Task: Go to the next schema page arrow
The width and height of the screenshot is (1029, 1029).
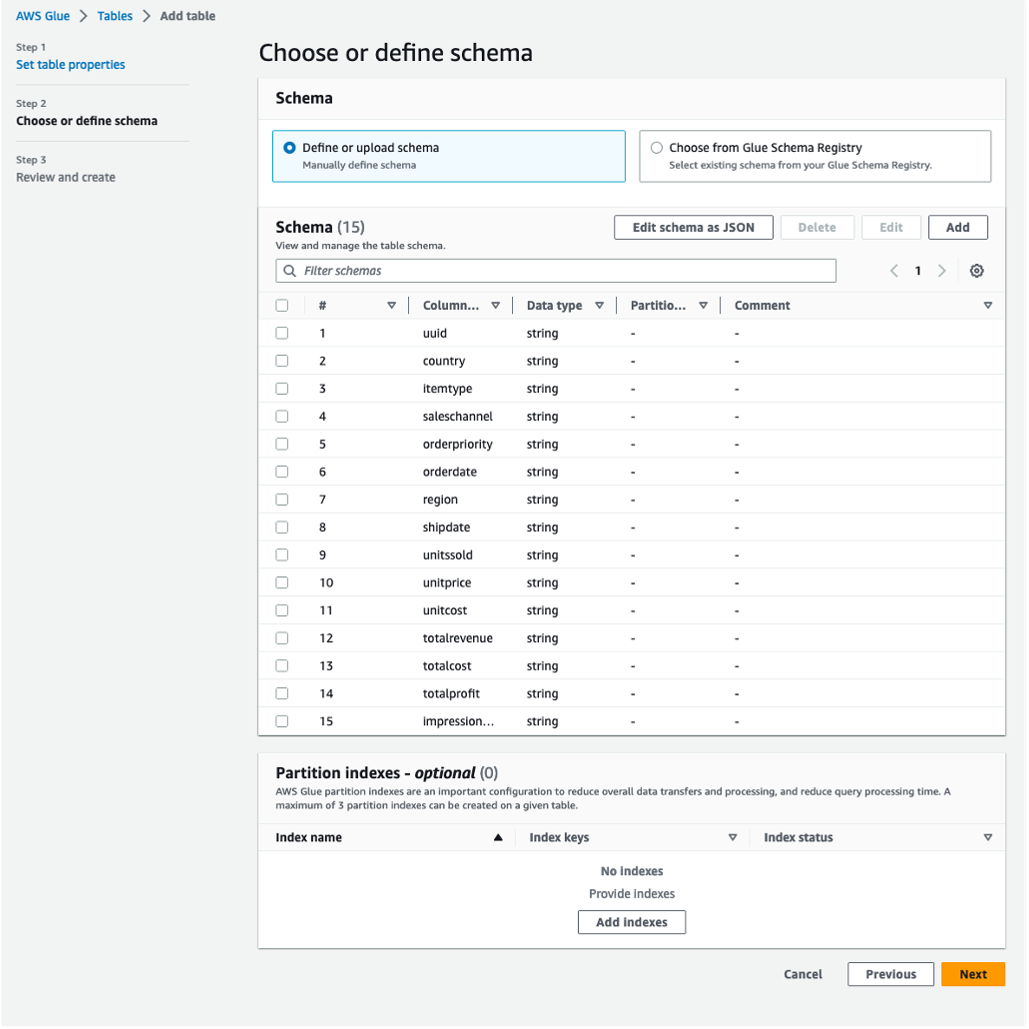Action: [x=942, y=271]
